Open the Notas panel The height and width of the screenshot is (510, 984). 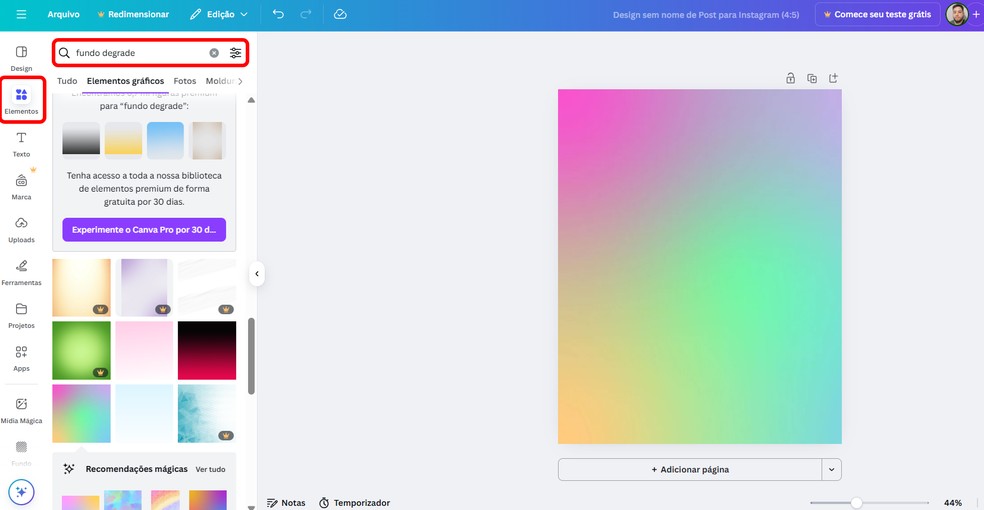pos(286,502)
